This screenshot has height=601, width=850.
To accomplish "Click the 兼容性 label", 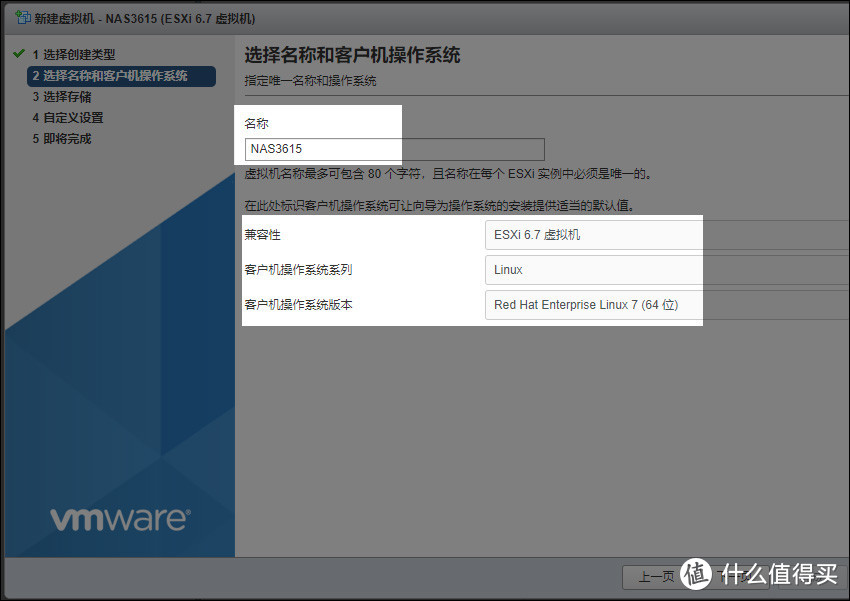I will 263,235.
